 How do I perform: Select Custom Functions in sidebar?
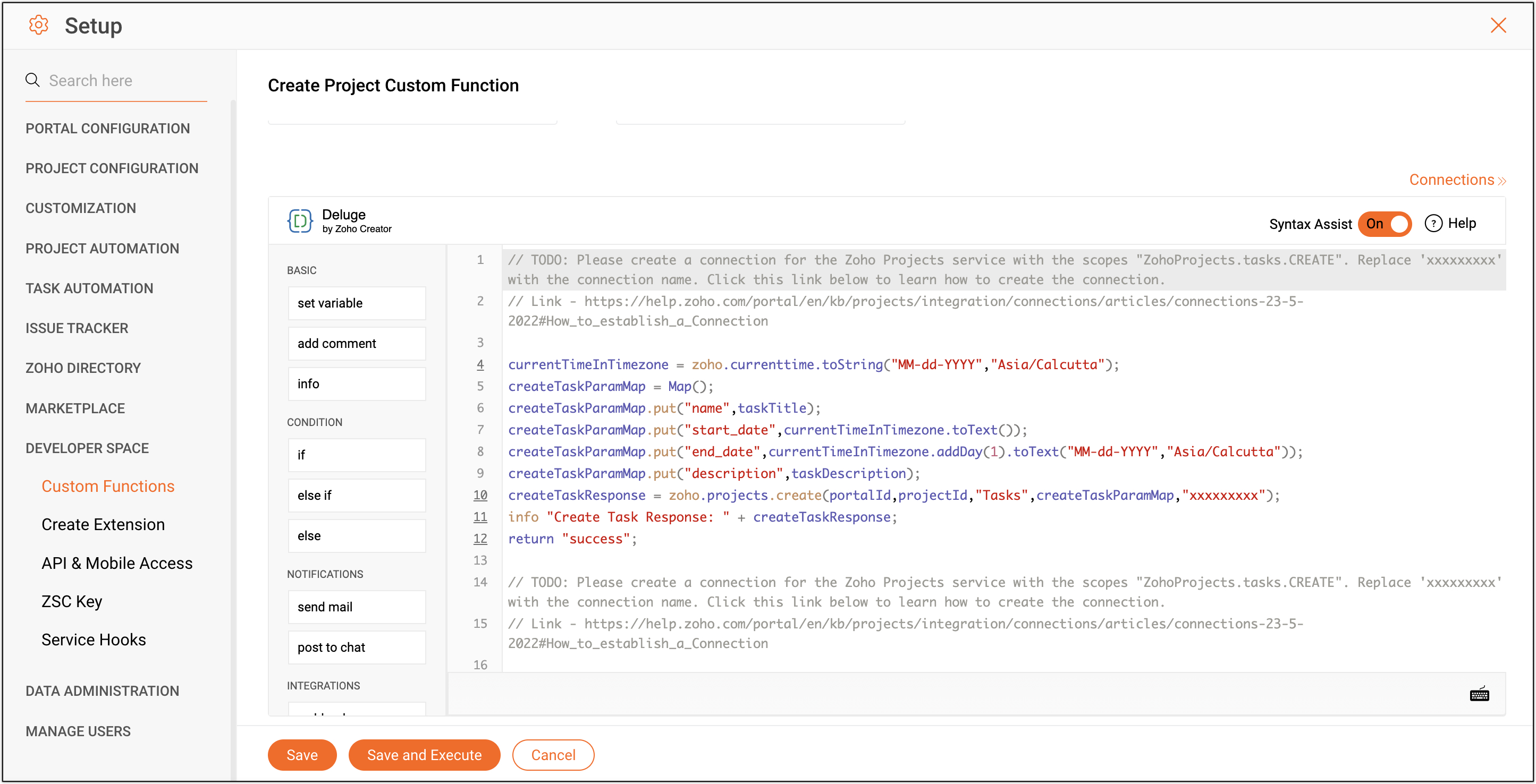click(108, 486)
